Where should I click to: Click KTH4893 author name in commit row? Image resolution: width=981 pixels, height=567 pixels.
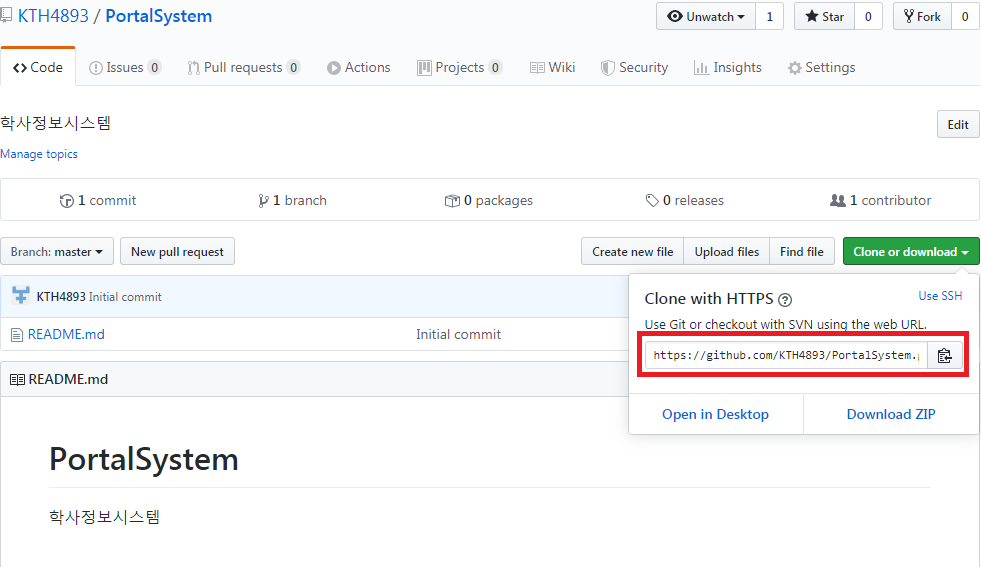pos(61,297)
